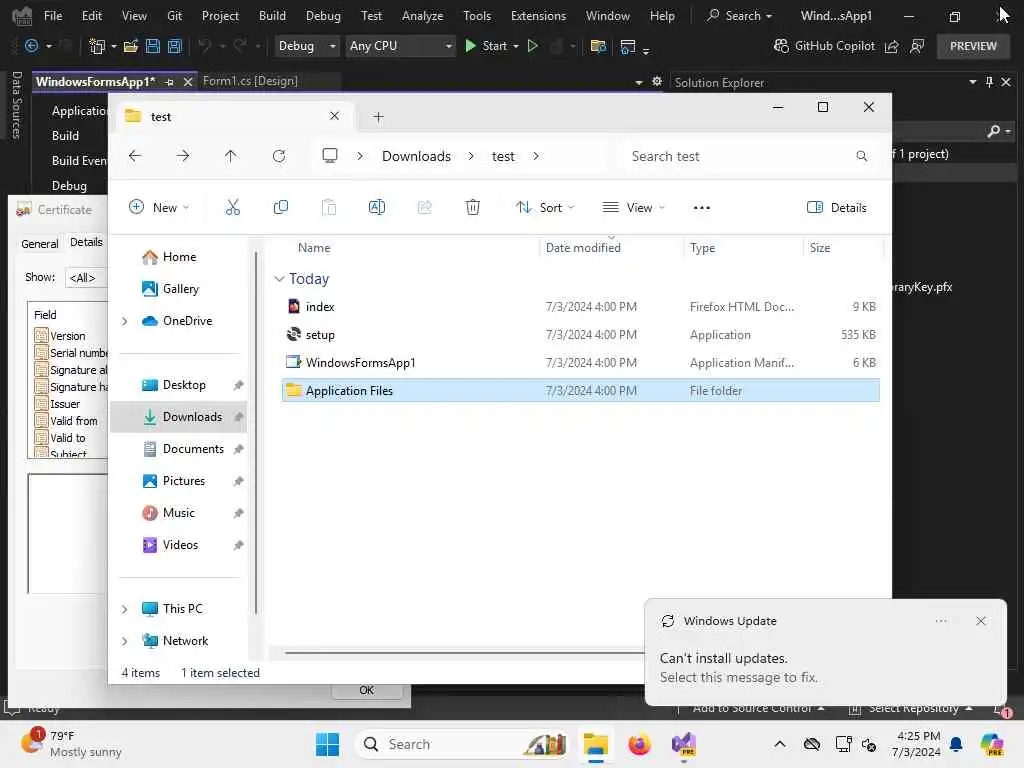
Task: Open GitHub Copilot in Visual Studio
Action: point(824,46)
